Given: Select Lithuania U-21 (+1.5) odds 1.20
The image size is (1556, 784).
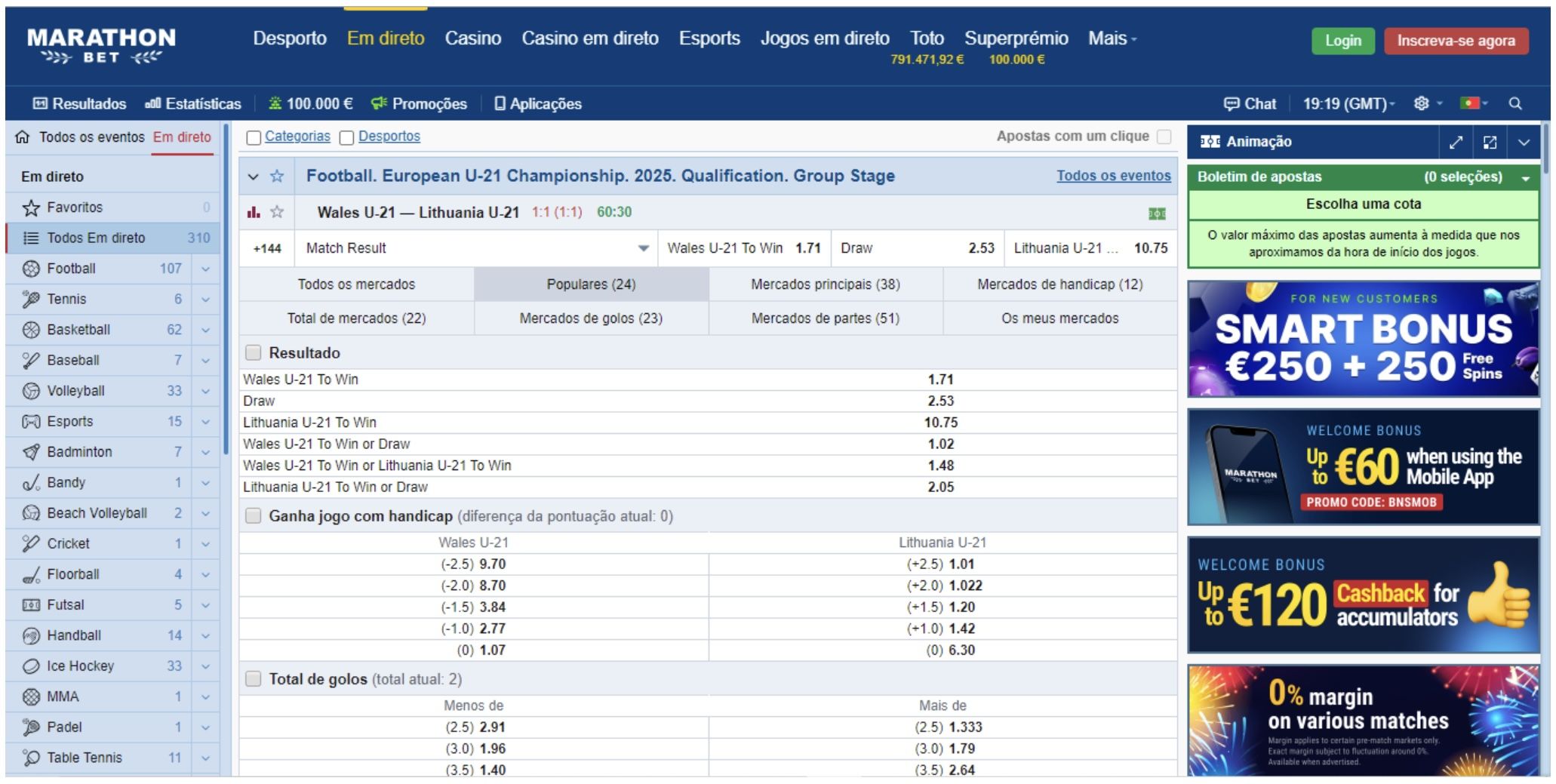Looking at the screenshot, I should [x=940, y=607].
